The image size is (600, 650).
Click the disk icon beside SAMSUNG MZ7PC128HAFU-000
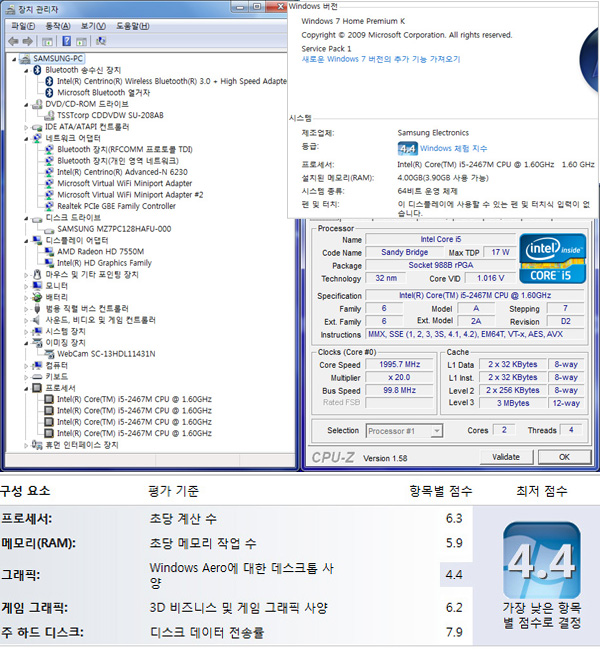49,229
